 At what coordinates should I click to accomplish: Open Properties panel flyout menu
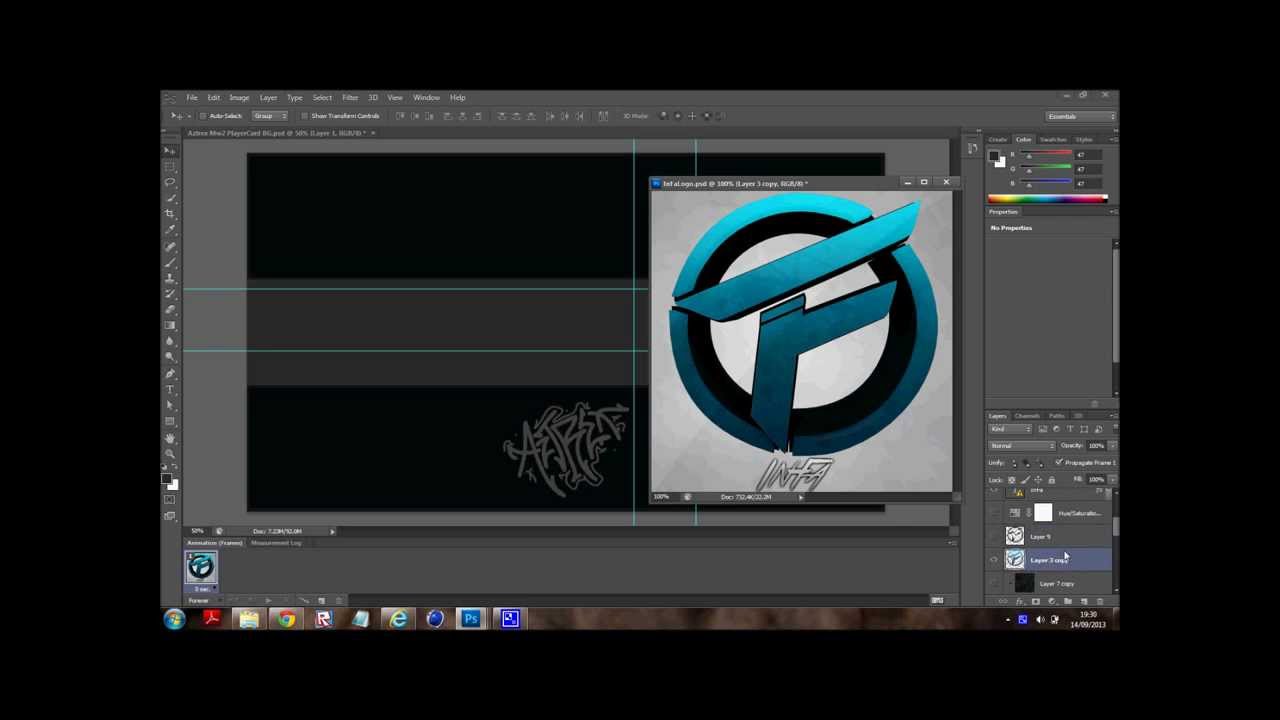[x=1113, y=212]
